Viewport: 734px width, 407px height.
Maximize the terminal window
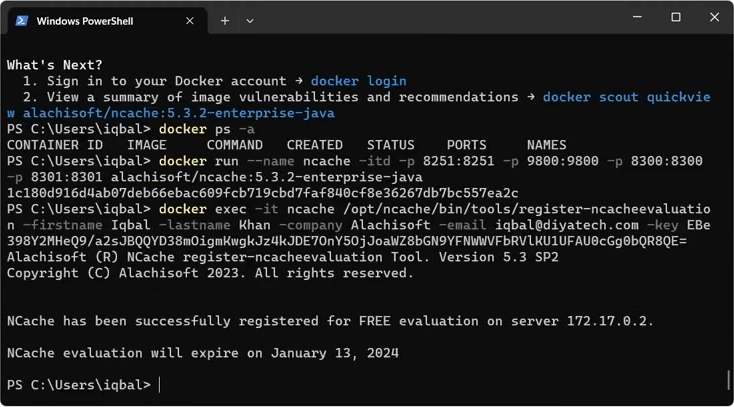(x=676, y=17)
